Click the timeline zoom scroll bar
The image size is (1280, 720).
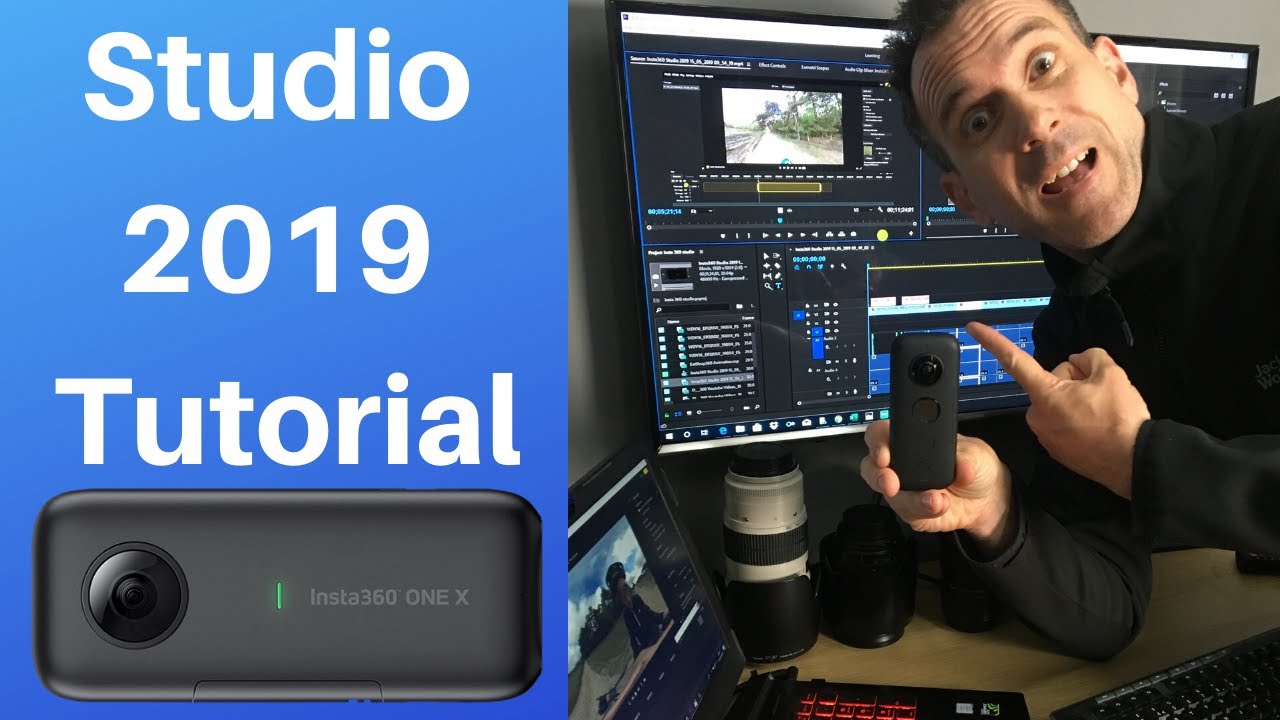tap(834, 398)
